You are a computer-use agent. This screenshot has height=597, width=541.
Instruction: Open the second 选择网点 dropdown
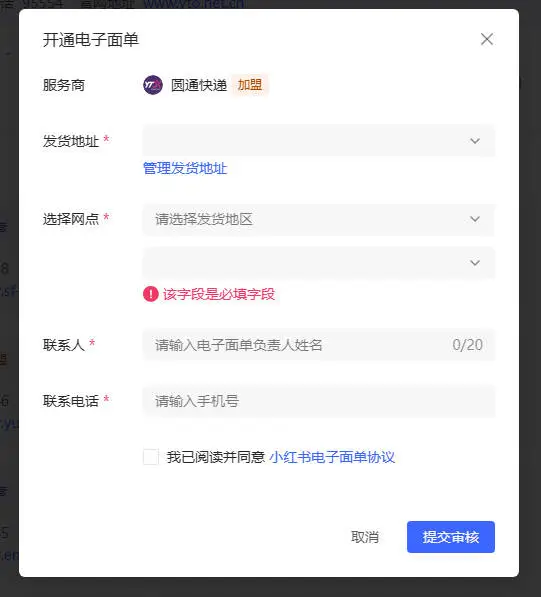[x=319, y=263]
